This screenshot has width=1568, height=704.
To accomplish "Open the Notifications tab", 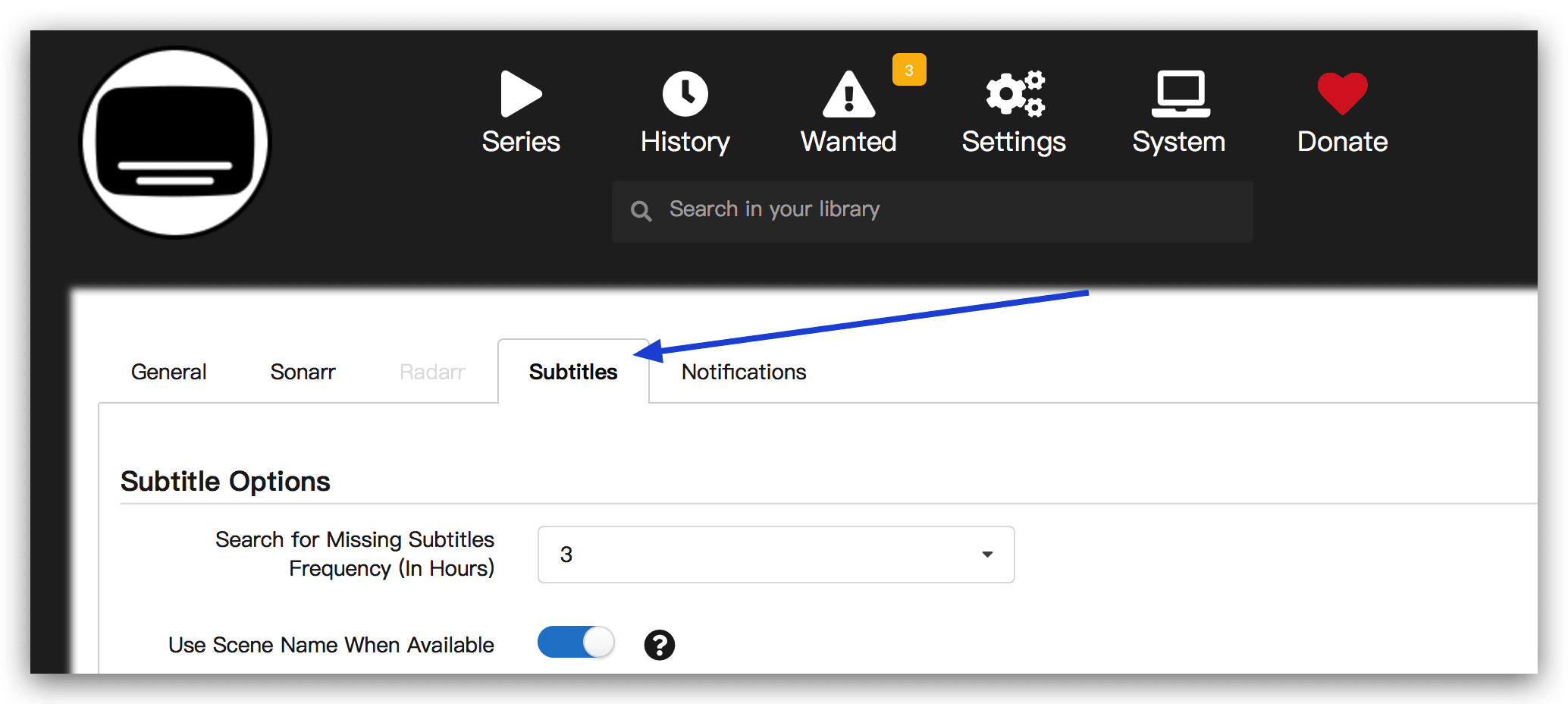I will [x=744, y=372].
